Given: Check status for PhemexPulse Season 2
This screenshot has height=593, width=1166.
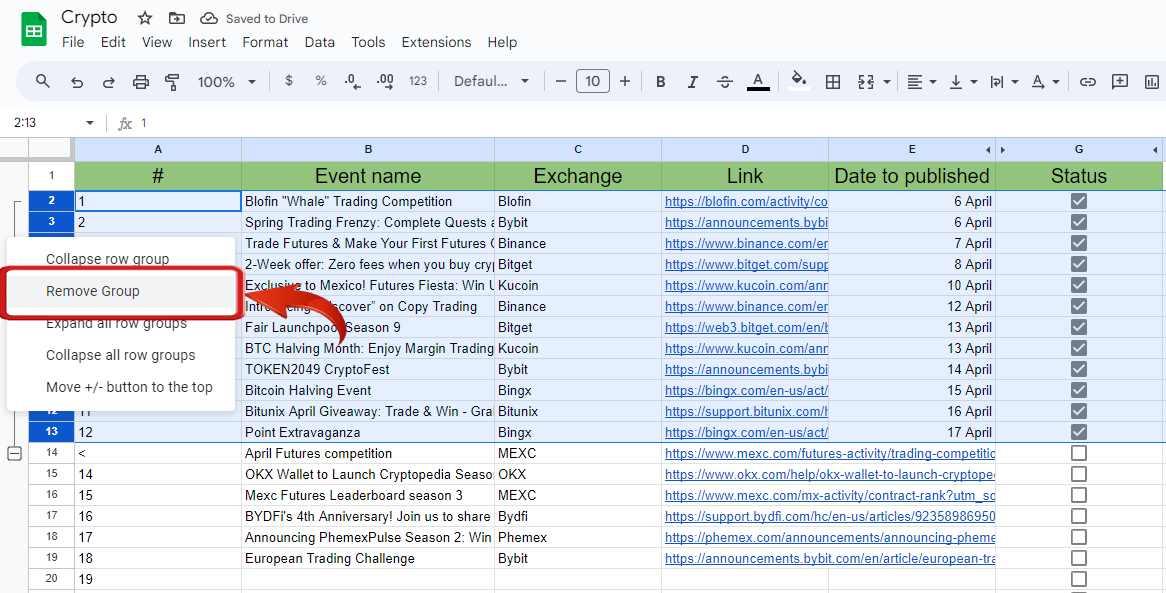Looking at the screenshot, I should 1079,537.
